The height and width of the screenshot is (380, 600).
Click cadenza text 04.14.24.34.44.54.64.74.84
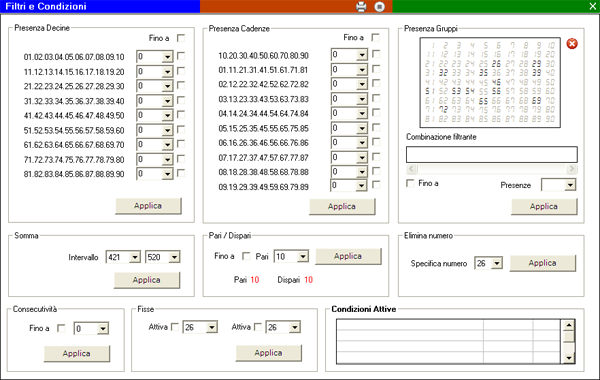click(x=263, y=114)
